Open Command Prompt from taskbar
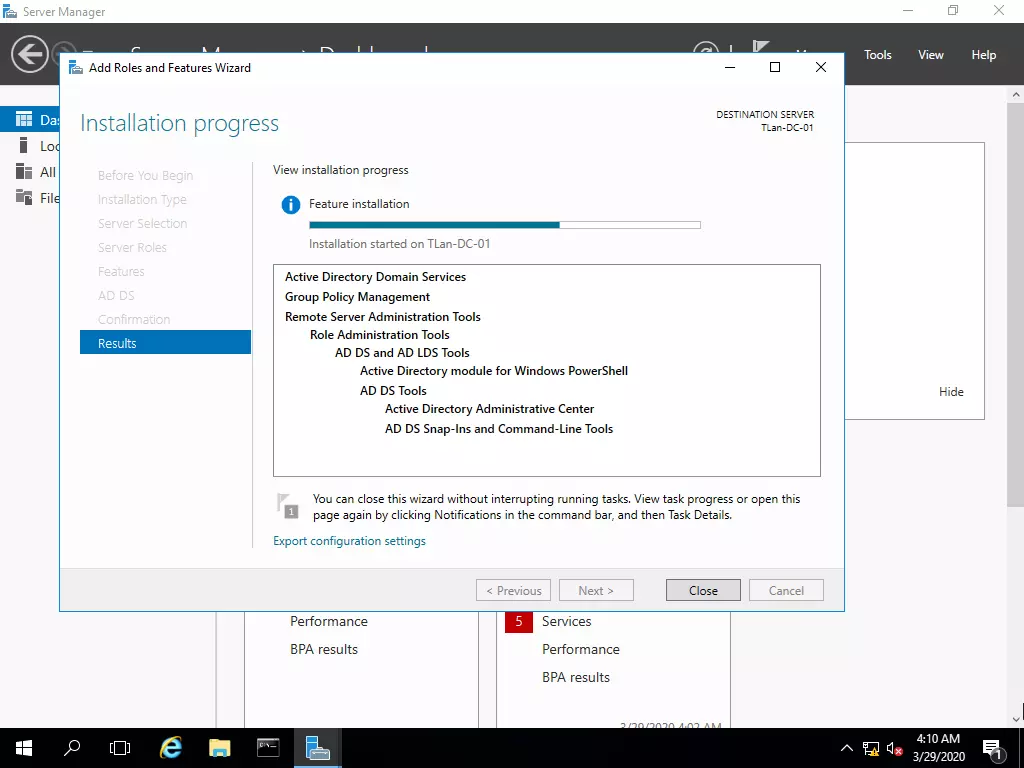The width and height of the screenshot is (1024, 768). [268, 748]
